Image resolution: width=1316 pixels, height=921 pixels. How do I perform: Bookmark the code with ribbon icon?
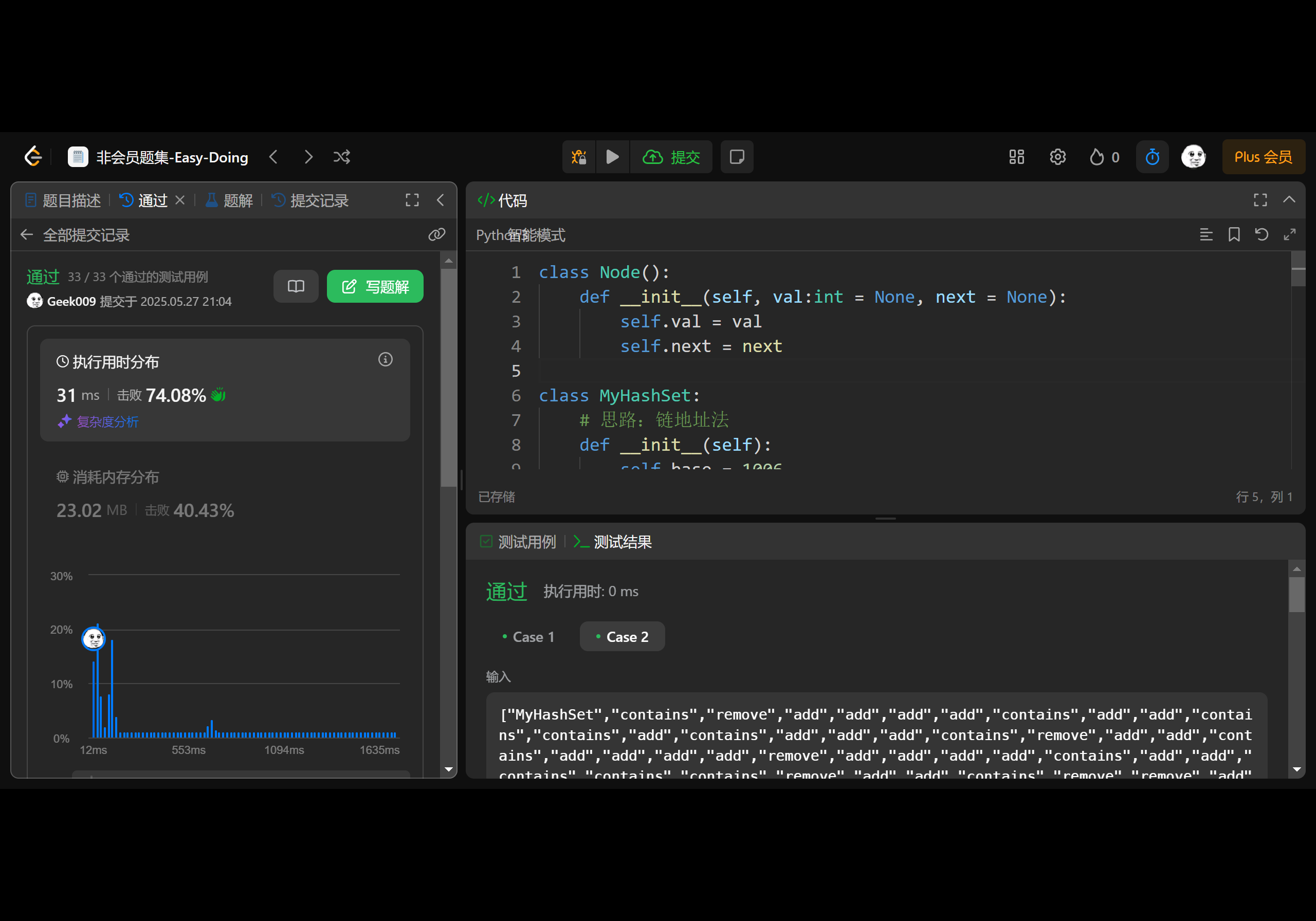[x=1233, y=234]
